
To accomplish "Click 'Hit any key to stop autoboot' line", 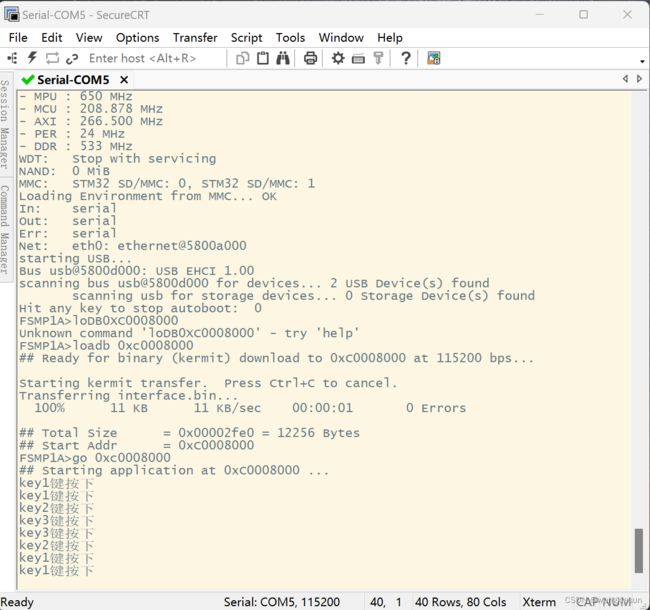I will pyautogui.click(x=140, y=308).
